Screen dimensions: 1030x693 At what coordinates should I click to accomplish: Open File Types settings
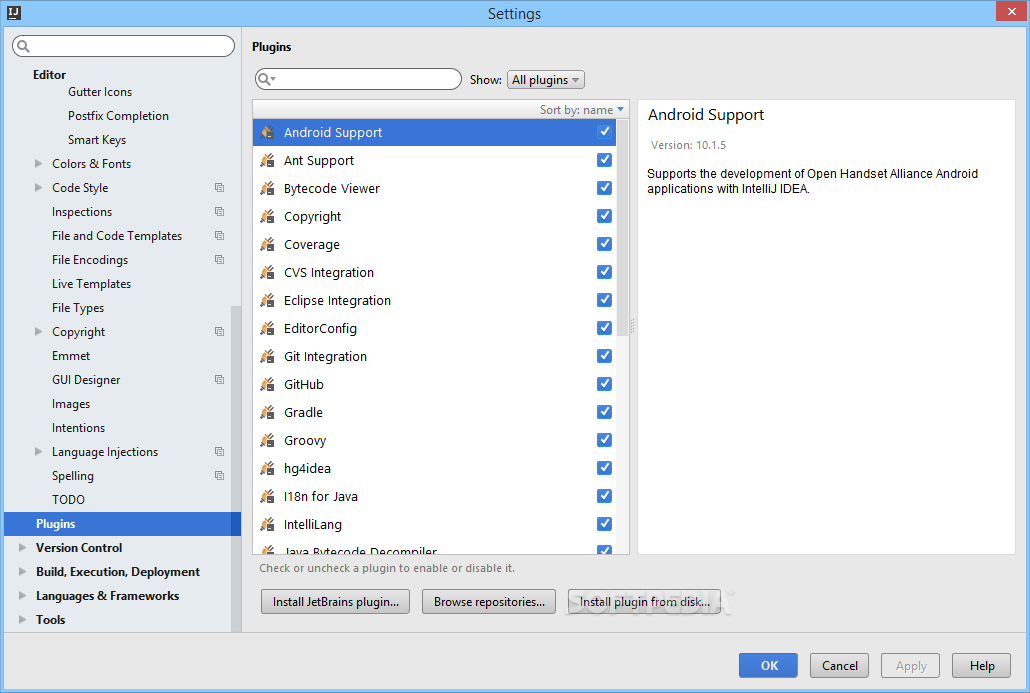(x=78, y=308)
